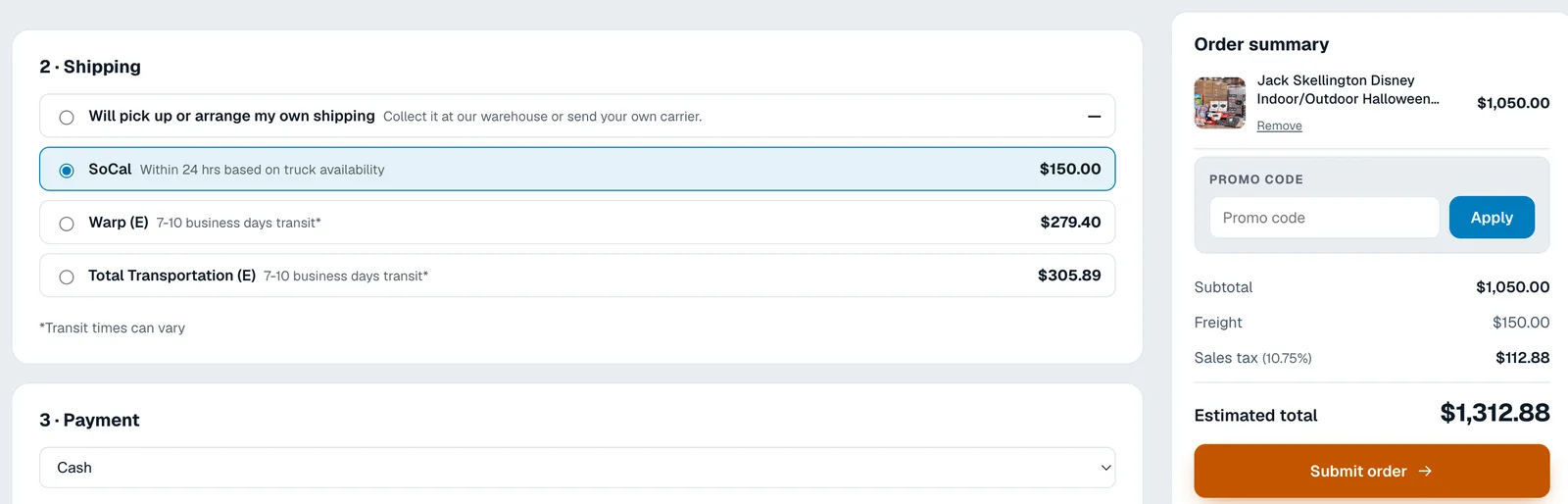Image resolution: width=1568 pixels, height=504 pixels.
Task: Click the dash icon on pickup row
Action: point(1094,117)
